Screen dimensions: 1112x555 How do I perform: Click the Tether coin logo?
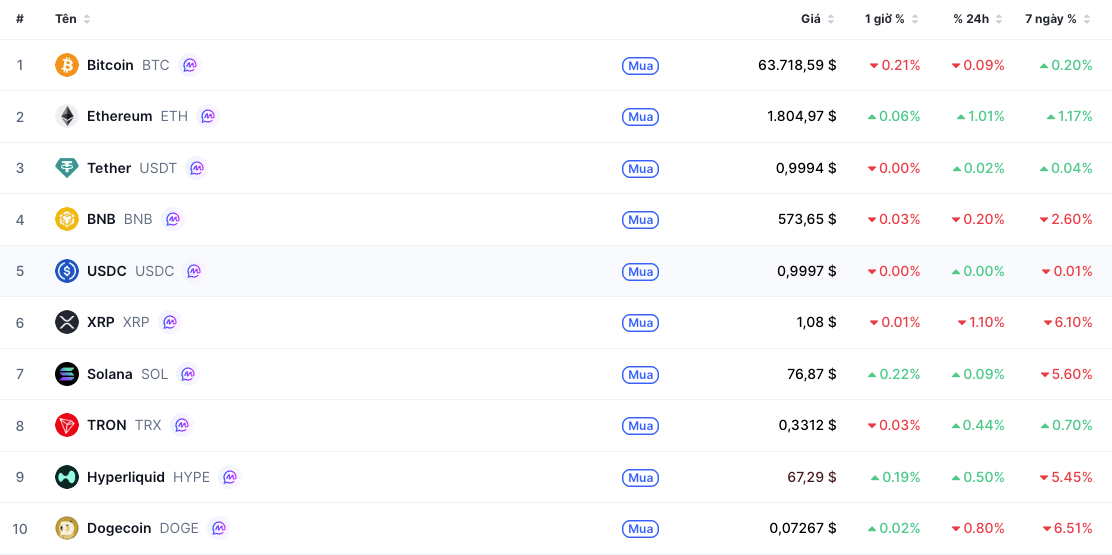67,168
